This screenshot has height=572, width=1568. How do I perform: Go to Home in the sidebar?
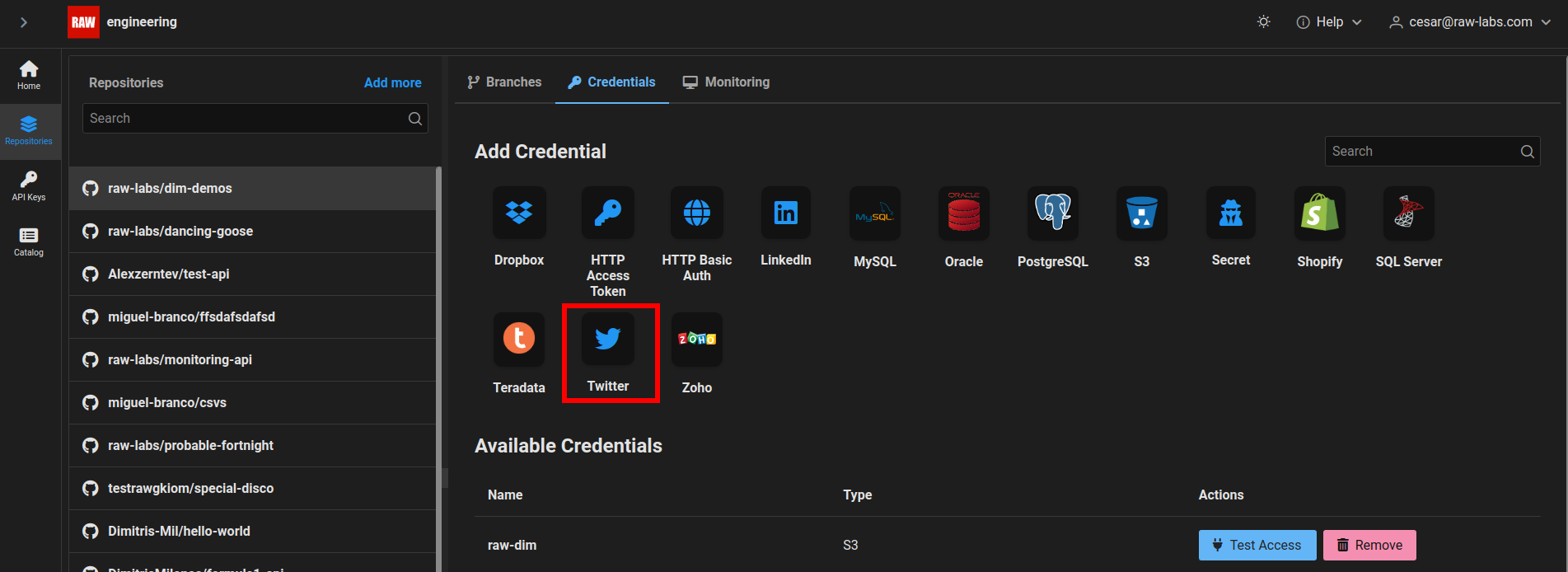click(x=29, y=76)
